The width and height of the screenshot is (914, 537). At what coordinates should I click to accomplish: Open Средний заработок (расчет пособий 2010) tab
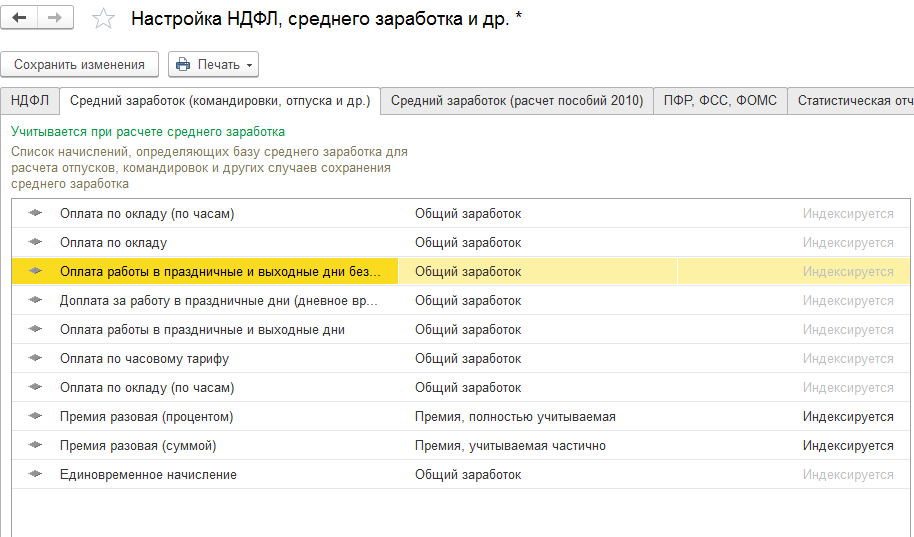tap(517, 101)
